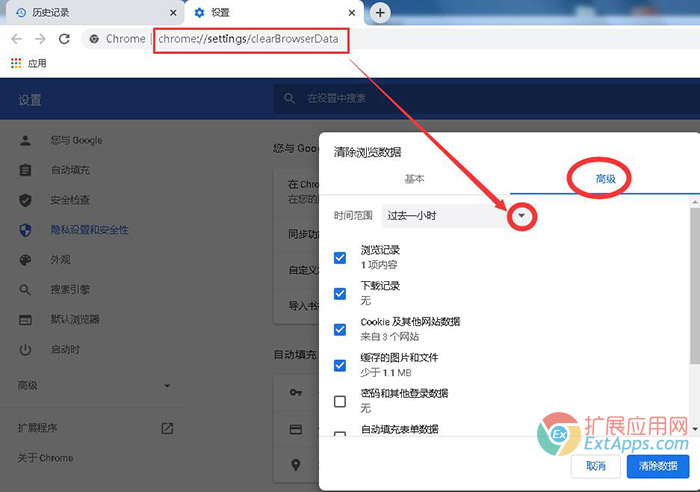Go back using the browser back arrow
The image size is (700, 492).
(x=17, y=39)
